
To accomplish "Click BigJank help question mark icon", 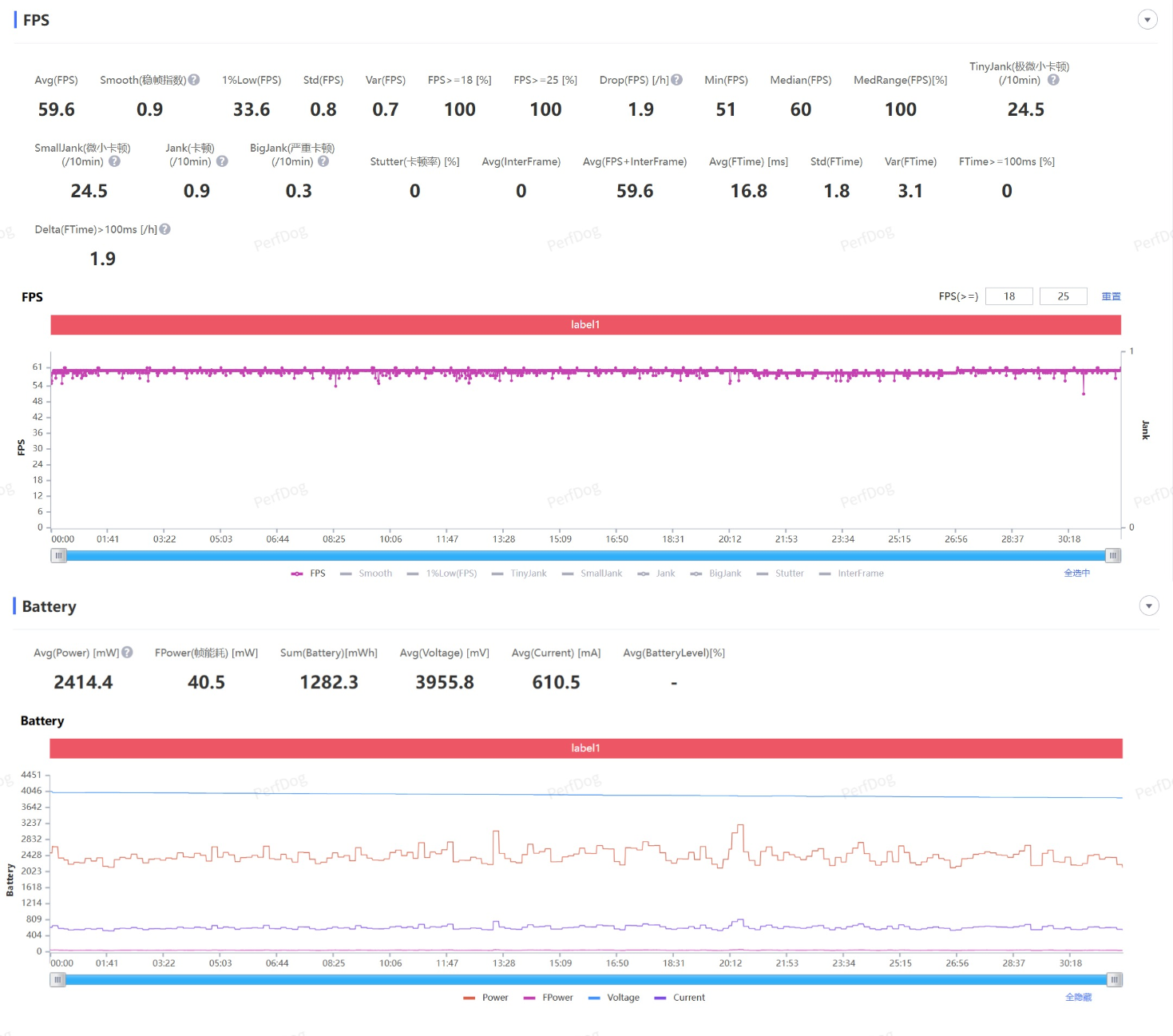I will [323, 161].
